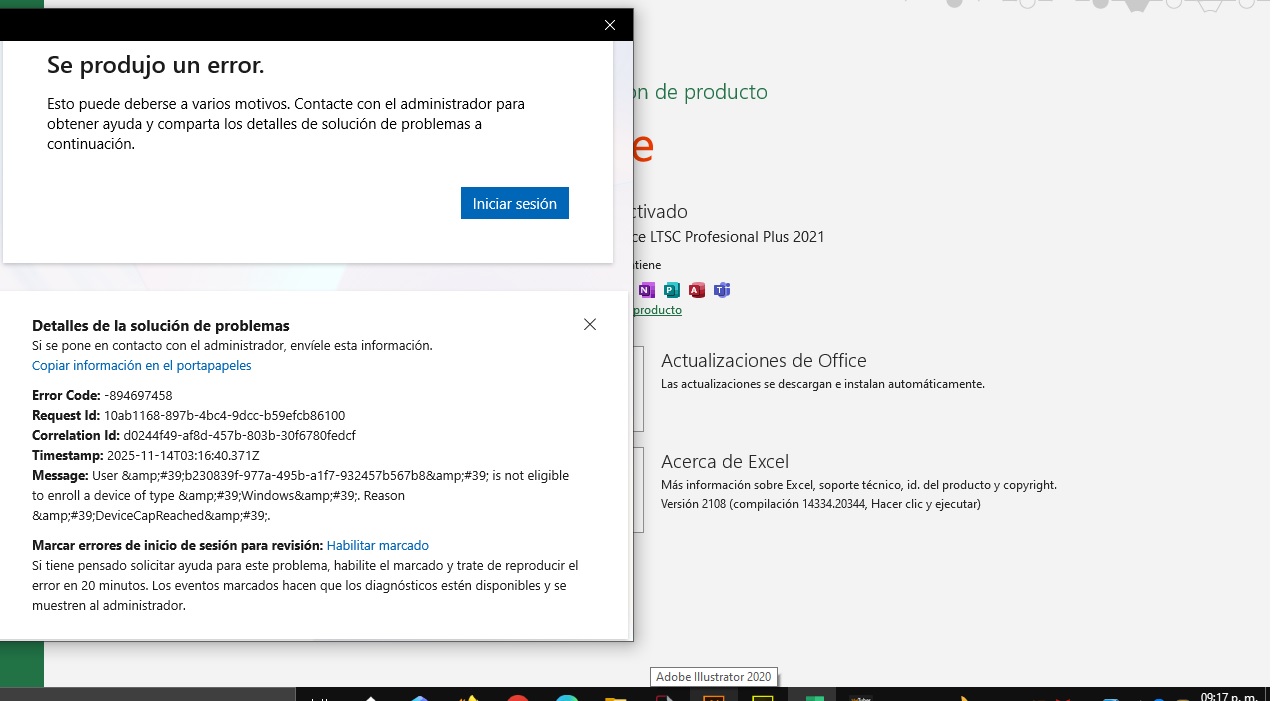The image size is (1272, 701).
Task: Click the yellow-outlined taskbar icon beside Illustrator
Action: pyautogui.click(x=763, y=696)
